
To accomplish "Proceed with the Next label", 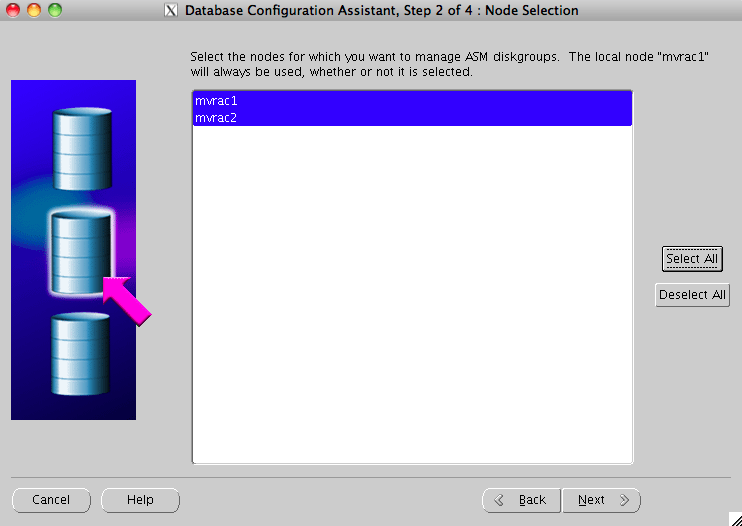I will tap(591, 500).
